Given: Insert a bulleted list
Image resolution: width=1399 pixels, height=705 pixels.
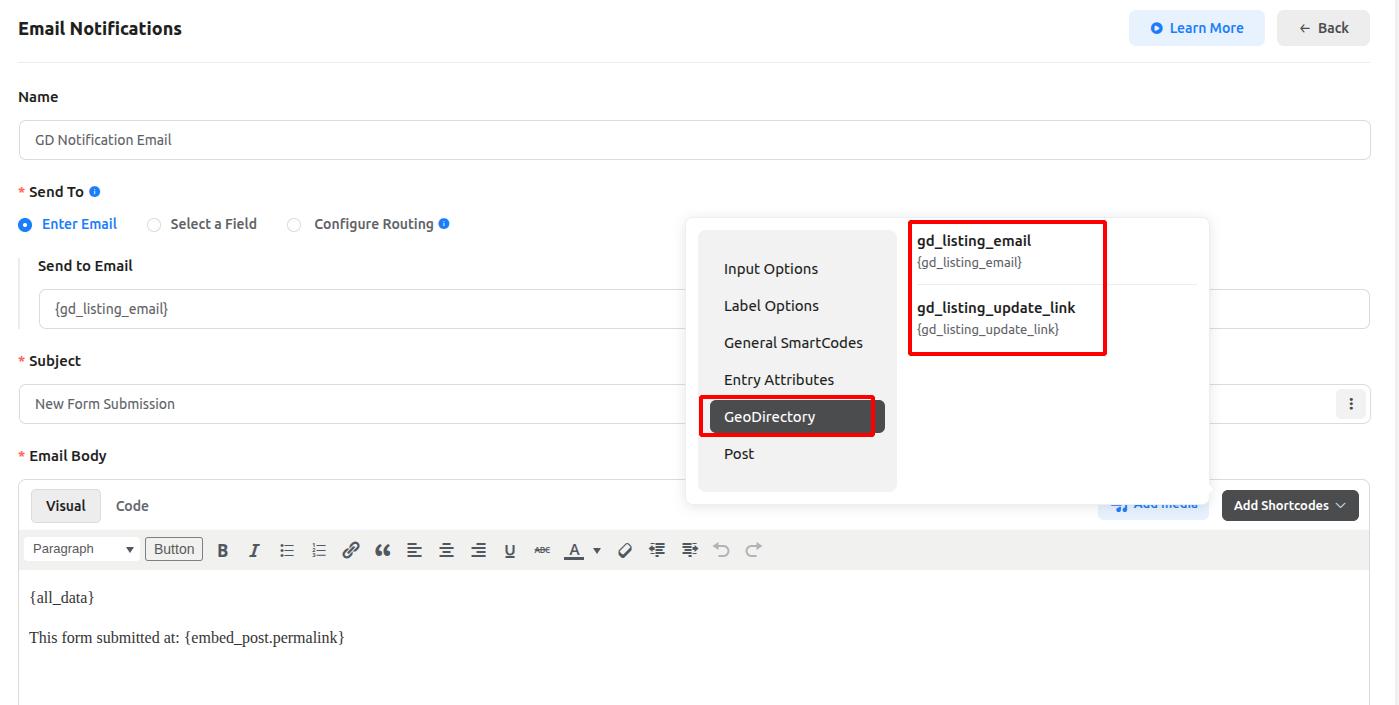Looking at the screenshot, I should [287, 550].
